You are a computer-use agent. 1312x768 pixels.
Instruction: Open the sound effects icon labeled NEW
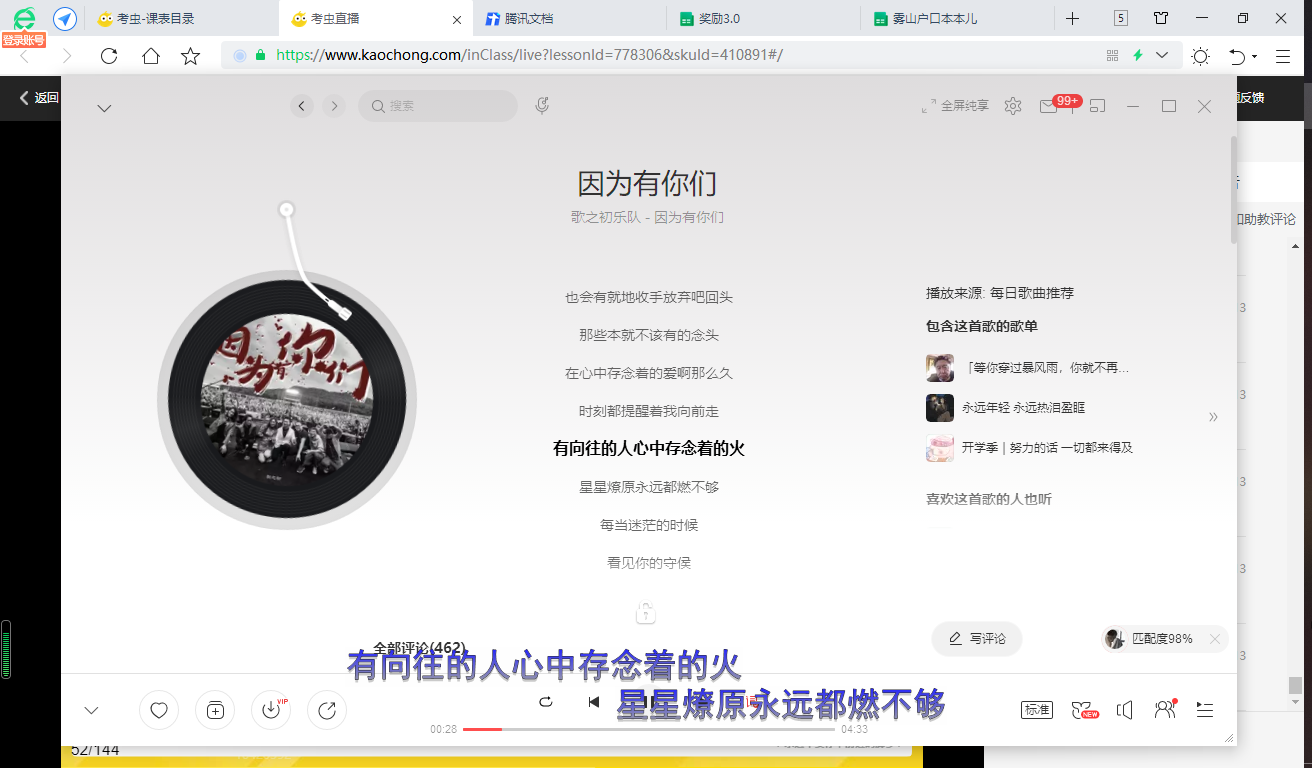click(x=1083, y=710)
